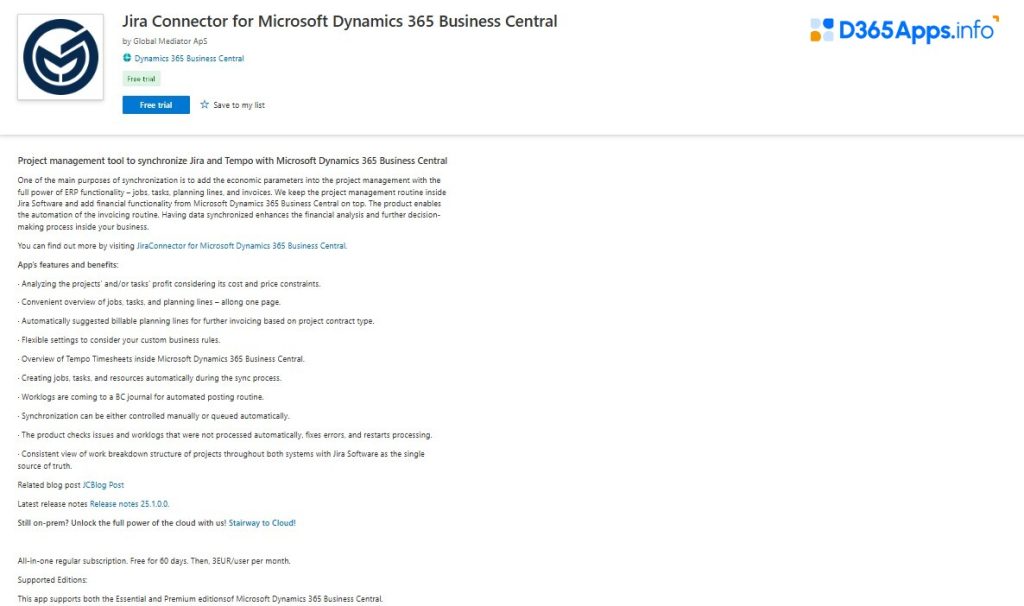Click the 'Latest release notes' label text
1024x606 pixels.
52,504
